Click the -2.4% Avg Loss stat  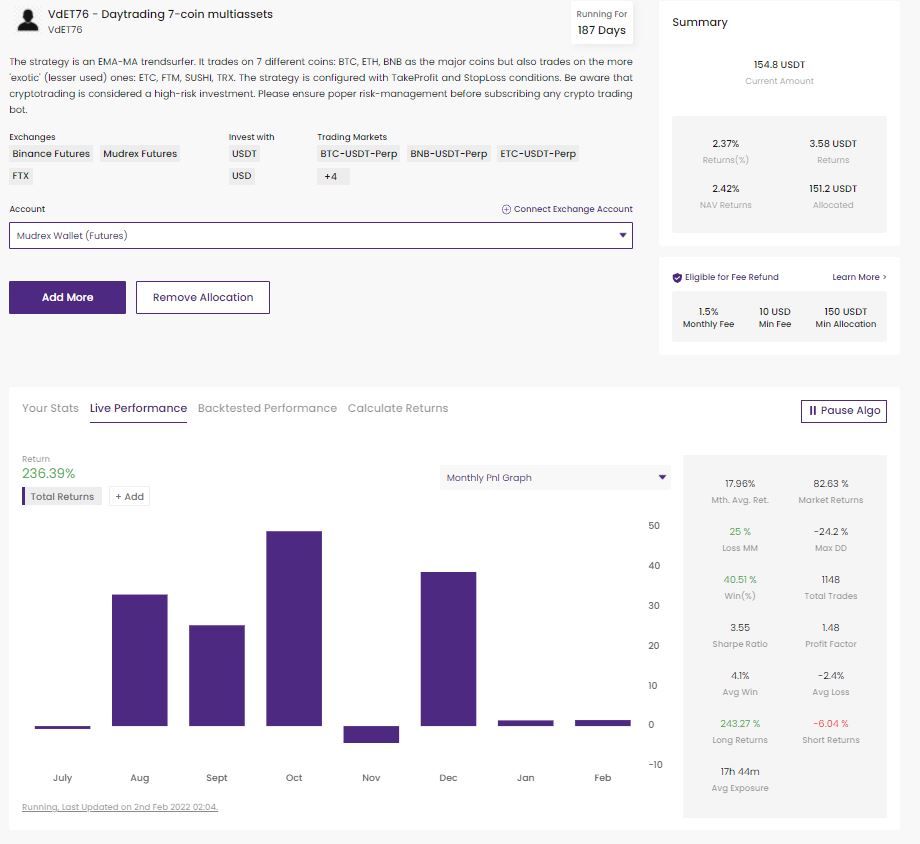coord(831,684)
